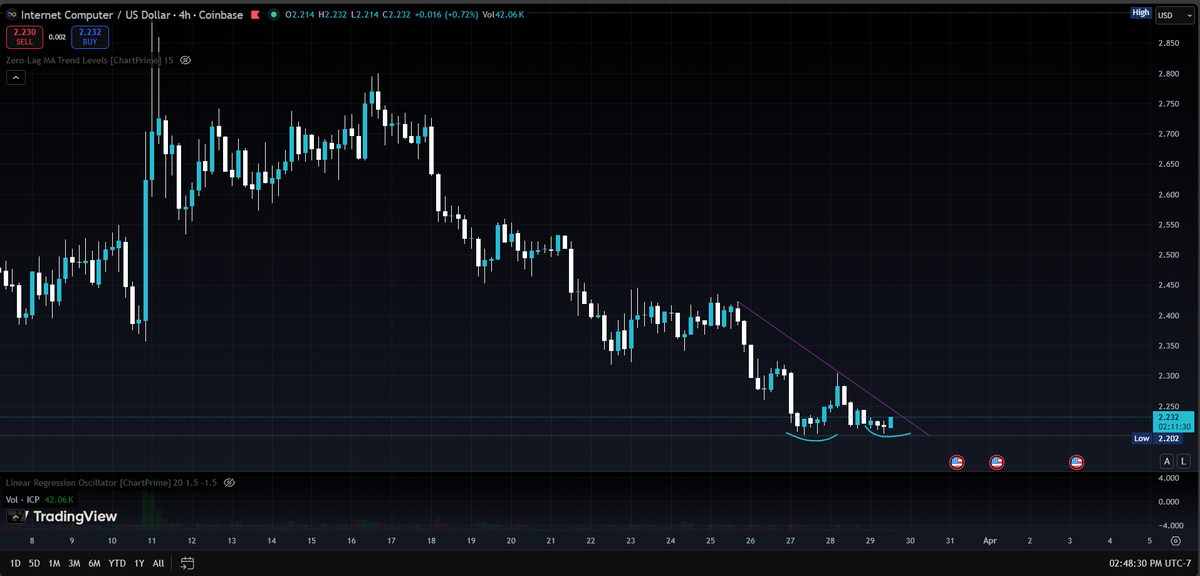The image size is (1200, 576).
Task: Toggle log scale with the L button
Action: click(x=1183, y=461)
